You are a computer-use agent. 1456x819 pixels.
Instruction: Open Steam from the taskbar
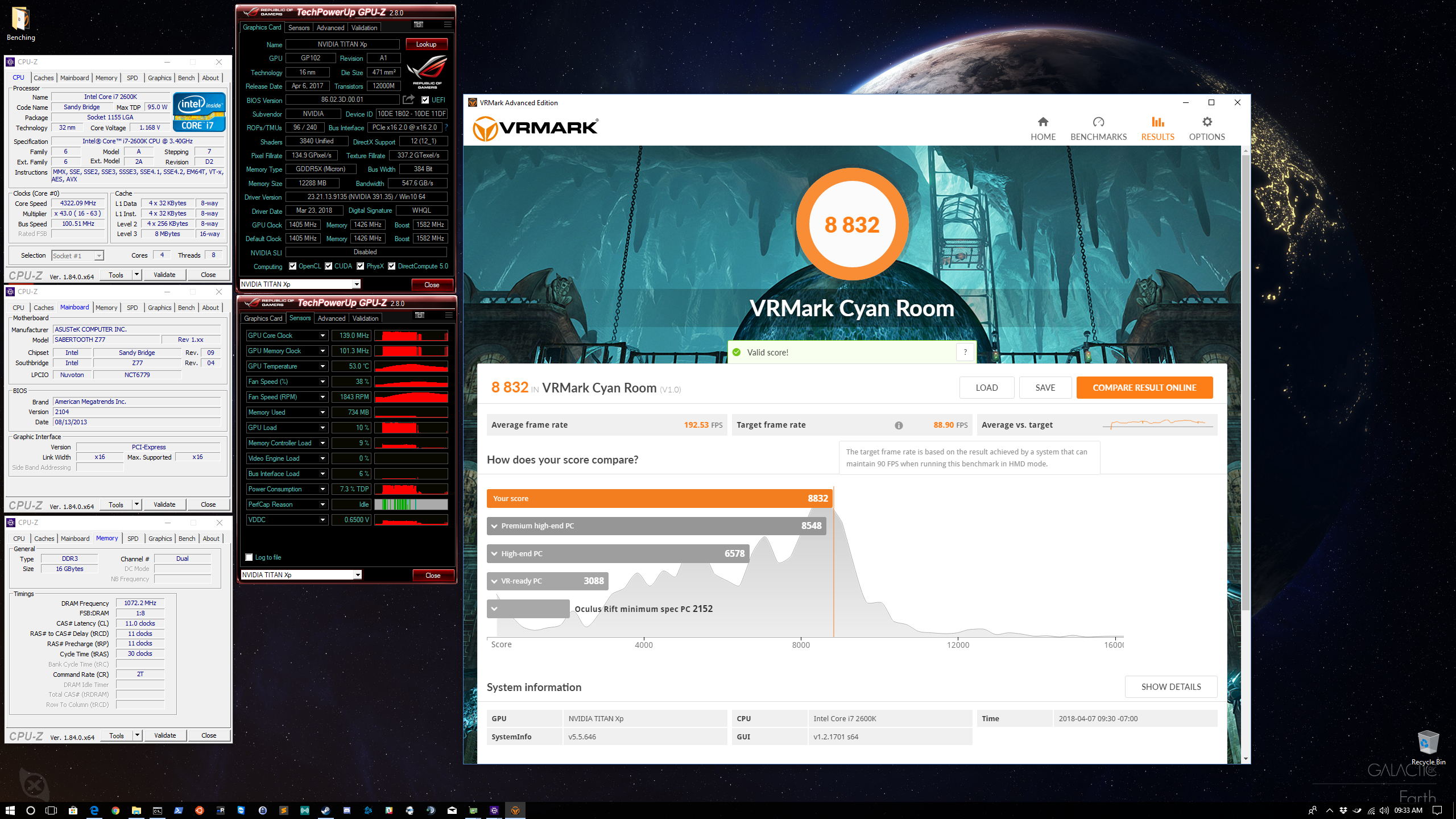pos(326,810)
